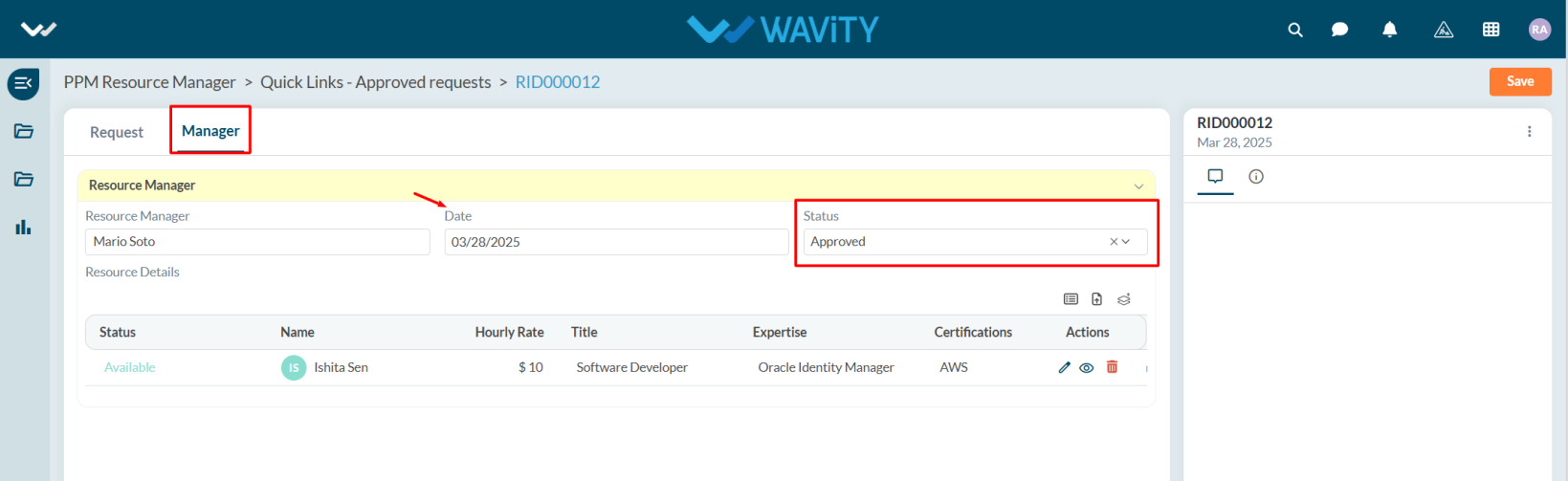Click the Software Developer title cell
The width and height of the screenshot is (1568, 481).
[632, 367]
